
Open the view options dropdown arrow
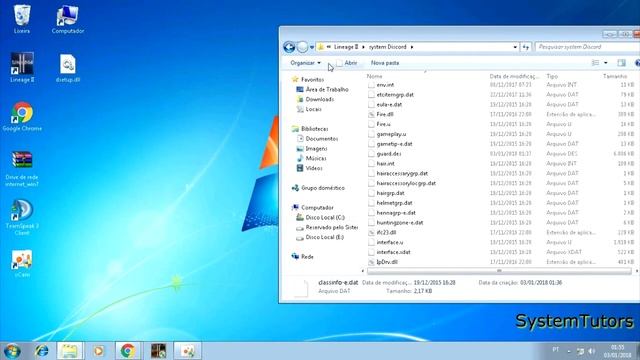tap(606, 63)
